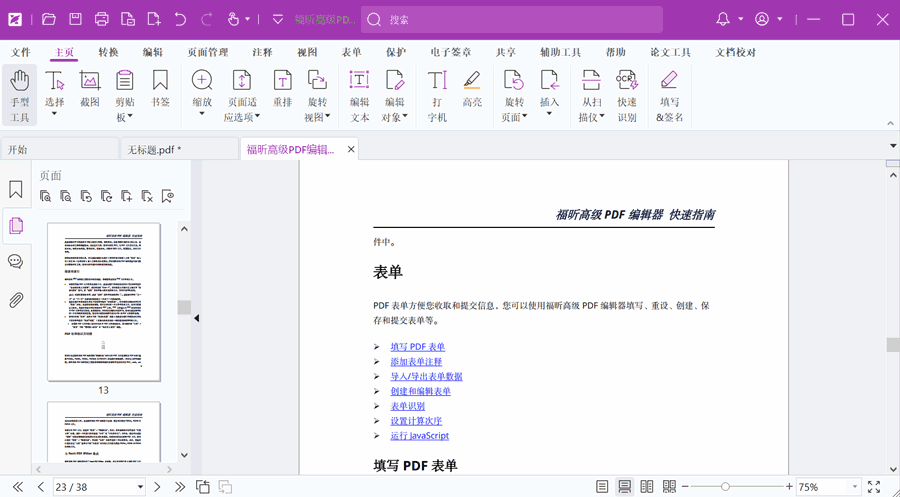The height and width of the screenshot is (497, 900).
Task: Start Edit Text tool (编辑文本)
Action: tap(359, 95)
